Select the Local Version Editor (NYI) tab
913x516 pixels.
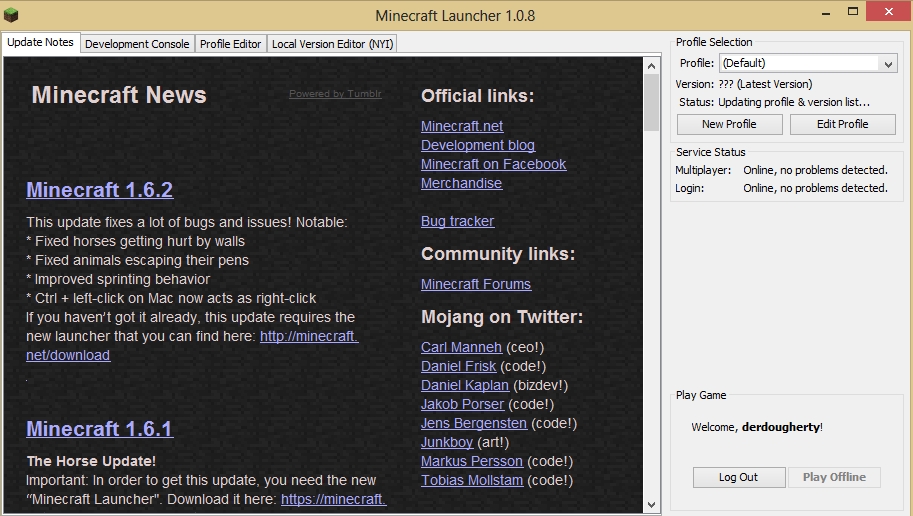(333, 44)
